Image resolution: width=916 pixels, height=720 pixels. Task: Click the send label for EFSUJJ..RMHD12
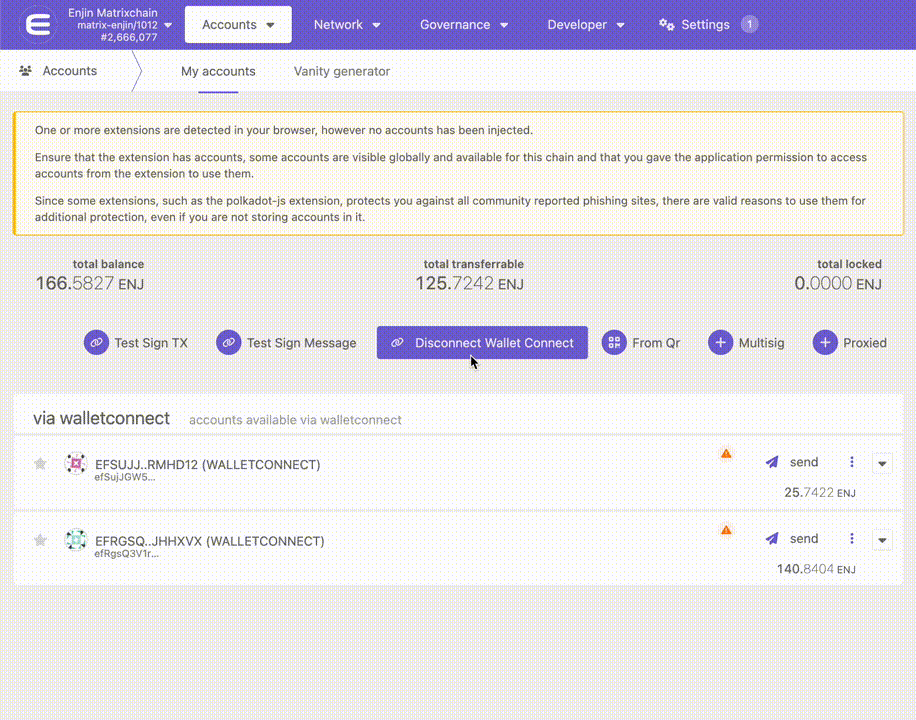[x=804, y=462]
